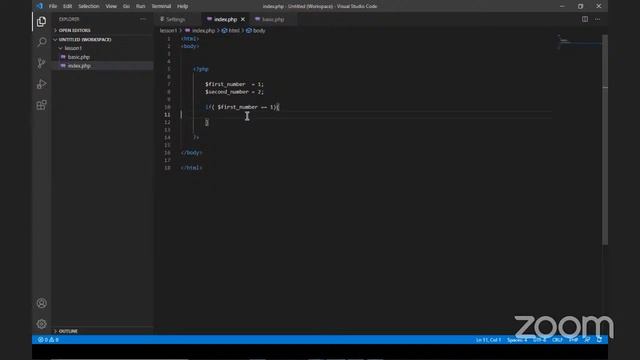Open the Terminal menu
640x360 pixels.
click(x=161, y=6)
